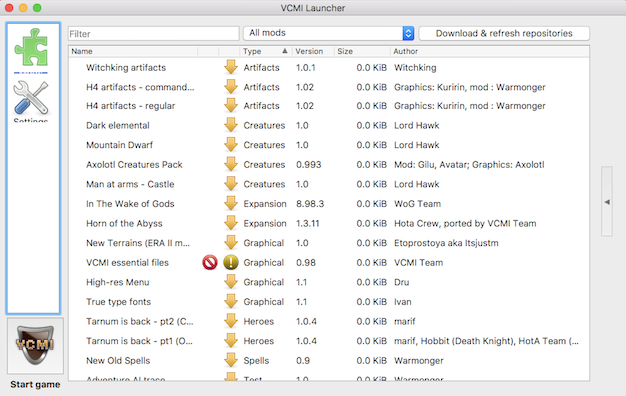Select VCMI essential files mod
The height and width of the screenshot is (396, 626).
[x=329, y=262]
